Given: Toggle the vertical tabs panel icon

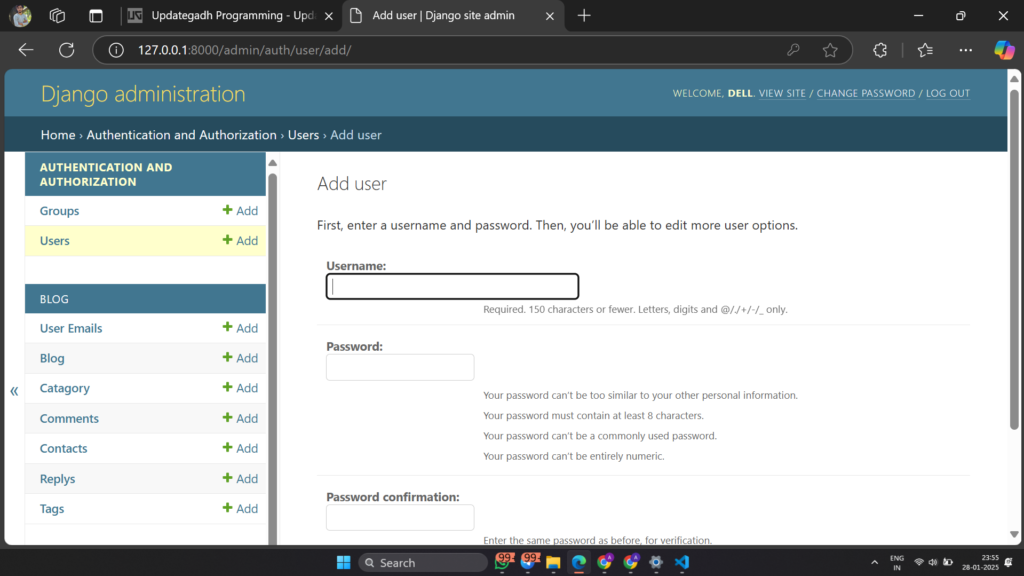Looking at the screenshot, I should click(96, 16).
